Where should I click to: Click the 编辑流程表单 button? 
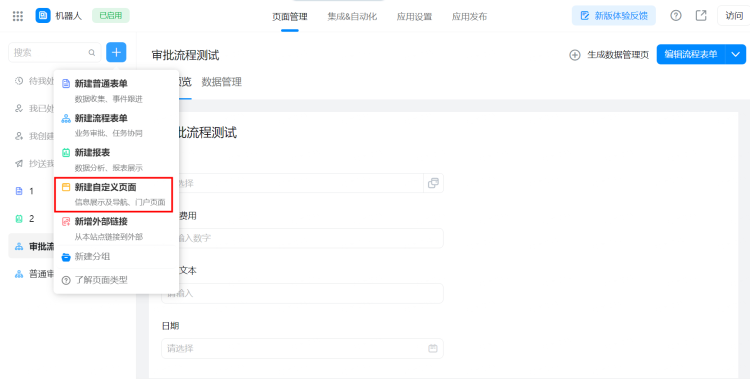(691, 54)
